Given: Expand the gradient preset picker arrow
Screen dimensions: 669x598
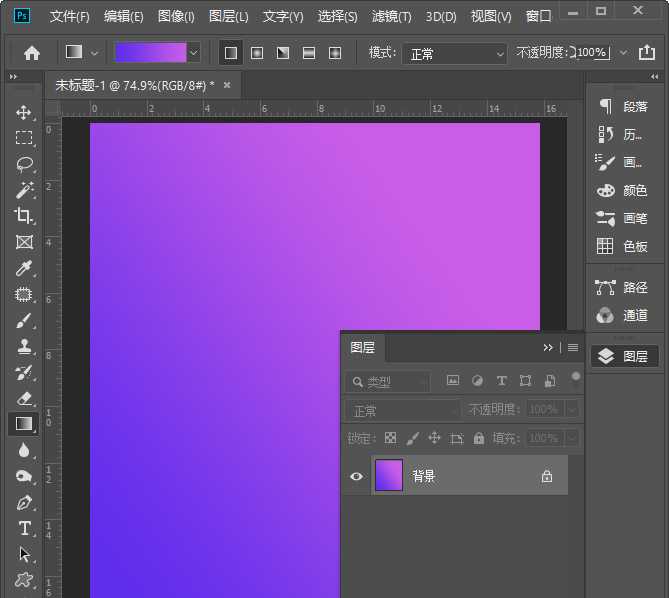Looking at the screenshot, I should [x=193, y=53].
